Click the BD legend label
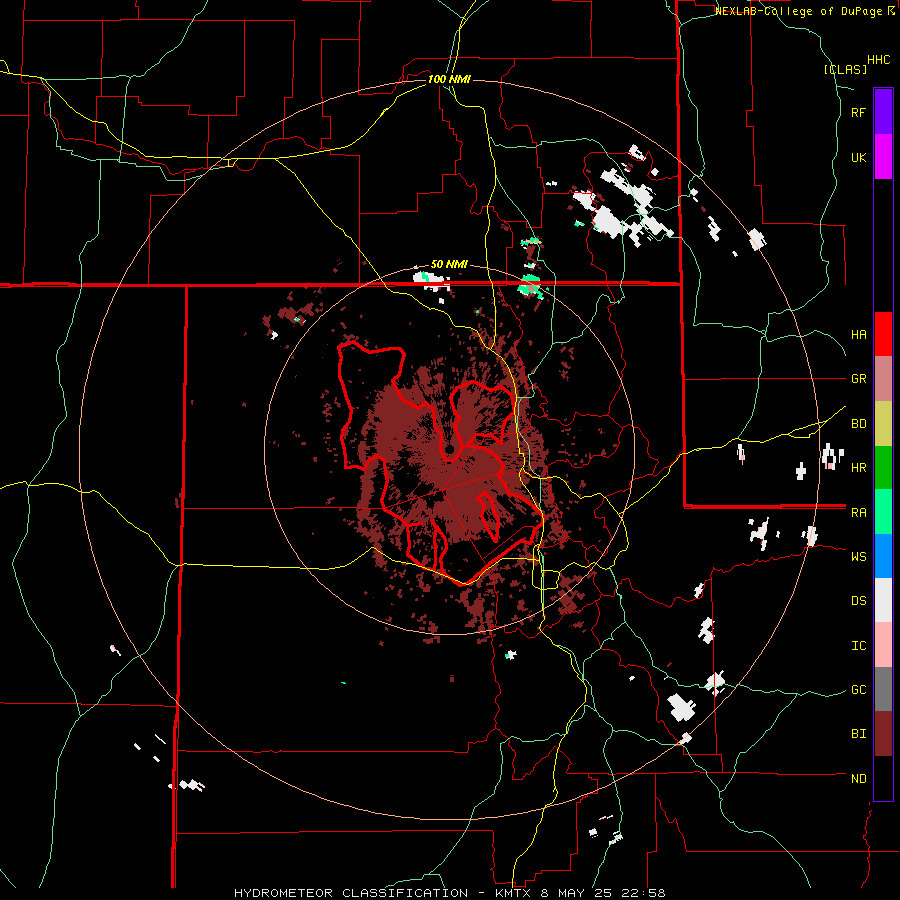 (x=858, y=424)
